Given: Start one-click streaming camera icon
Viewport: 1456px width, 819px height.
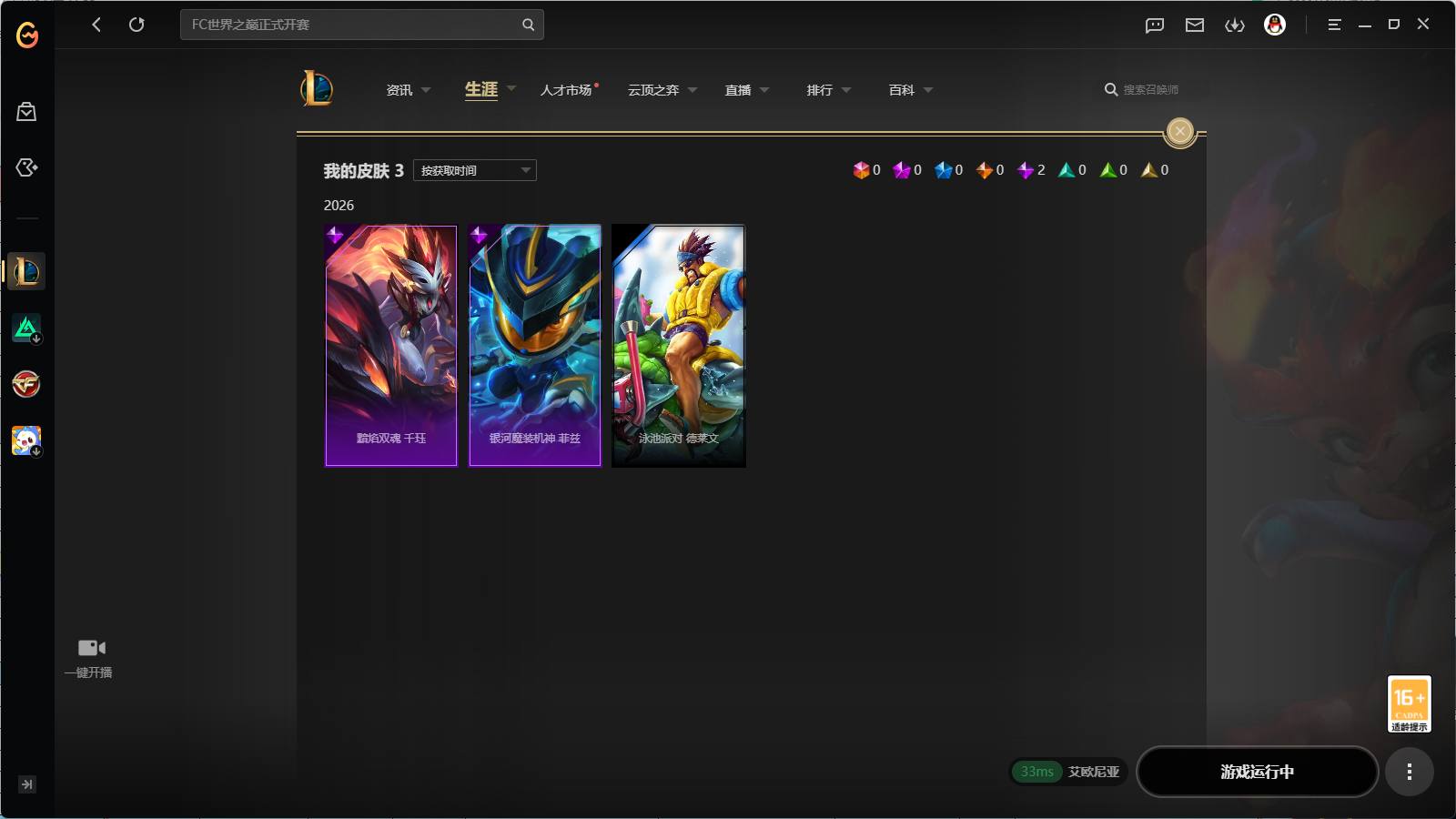Looking at the screenshot, I should pyautogui.click(x=92, y=648).
